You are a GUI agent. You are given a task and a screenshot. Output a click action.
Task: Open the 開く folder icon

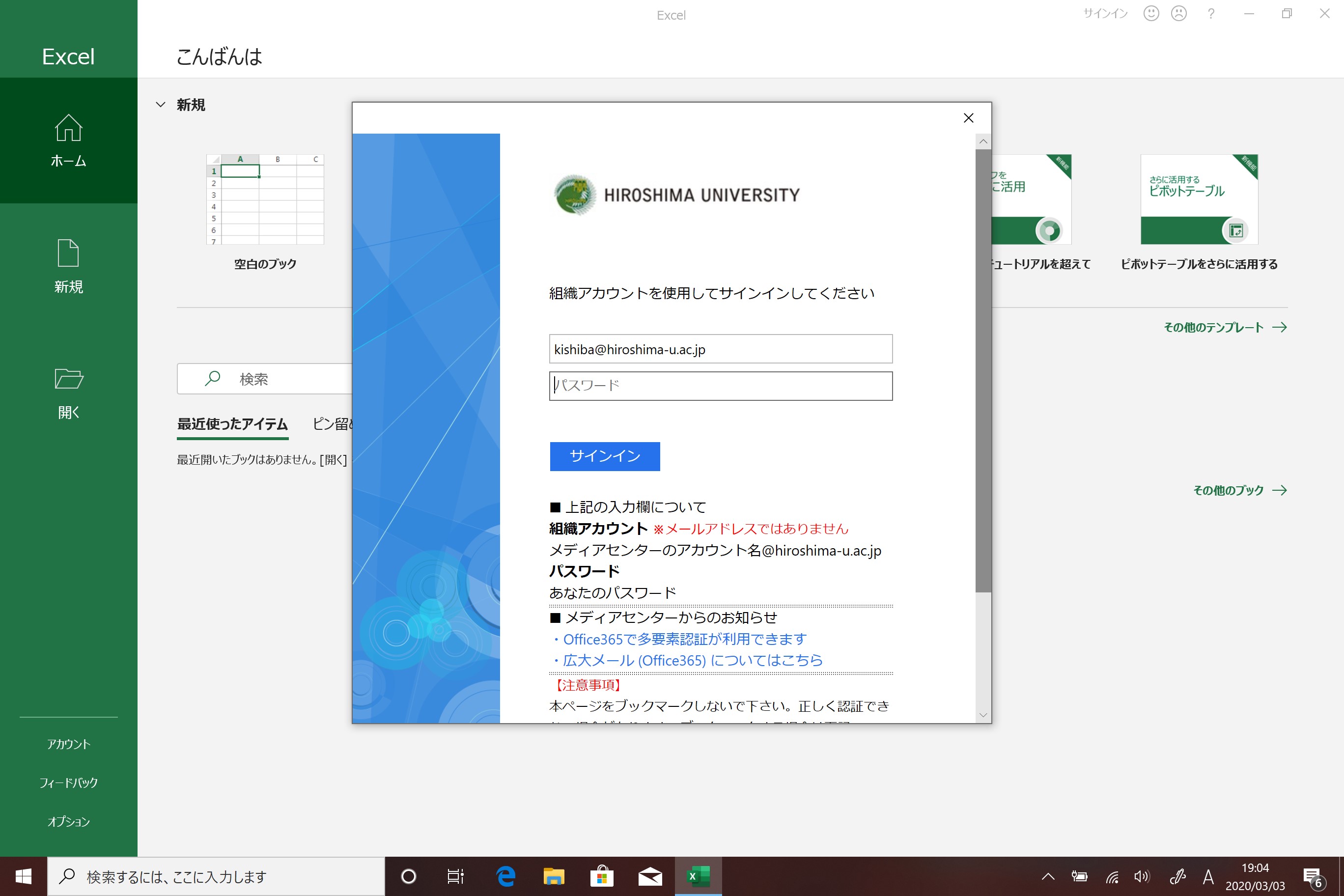[69, 378]
